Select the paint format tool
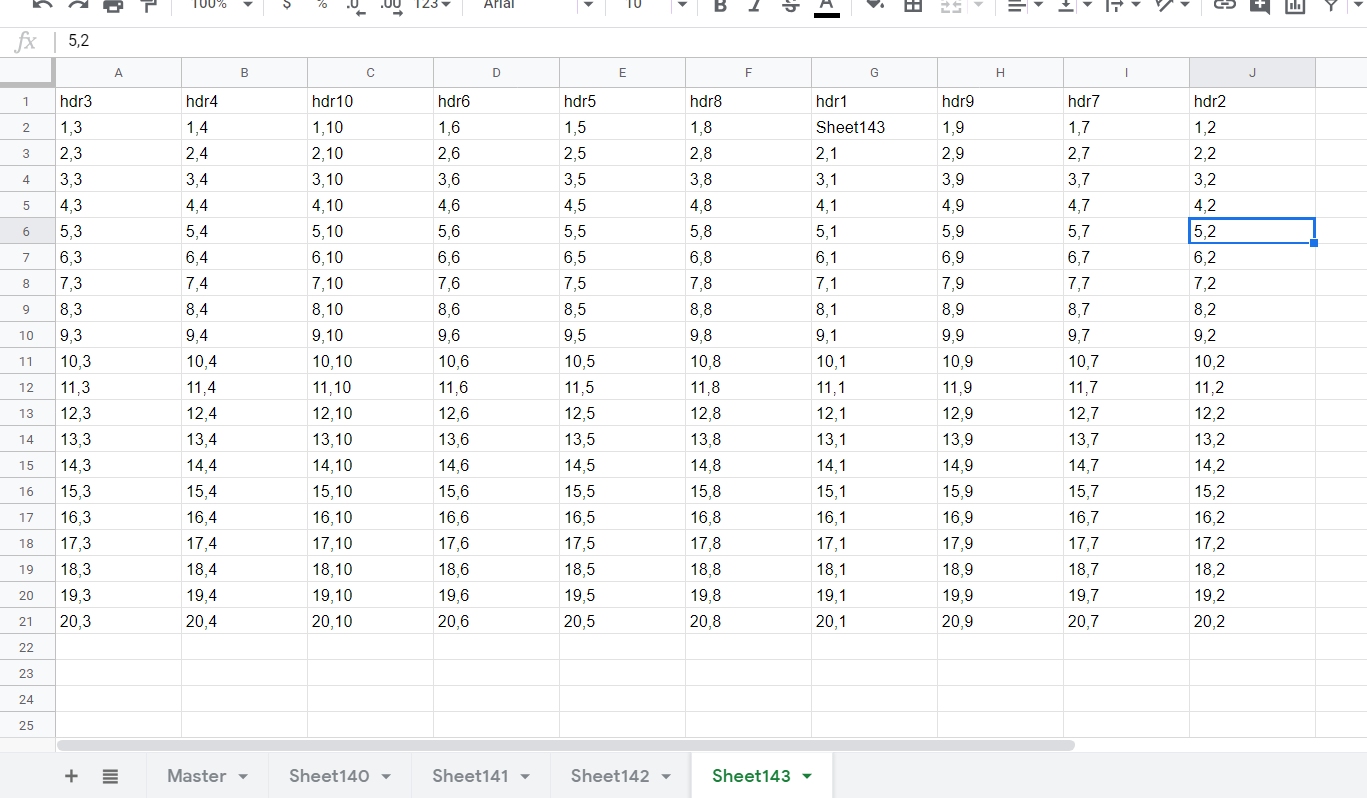1367x798 pixels. click(148, 6)
